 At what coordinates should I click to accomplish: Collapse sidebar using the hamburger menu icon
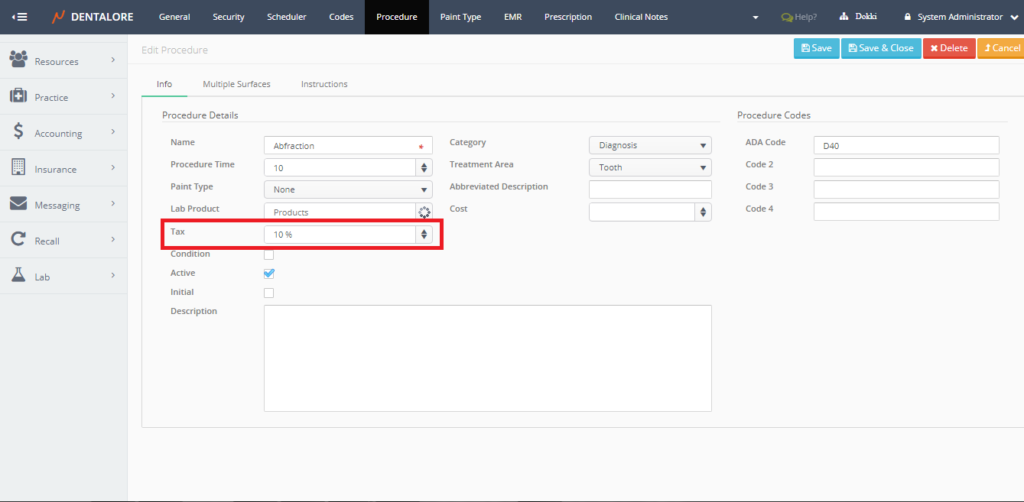pos(19,17)
